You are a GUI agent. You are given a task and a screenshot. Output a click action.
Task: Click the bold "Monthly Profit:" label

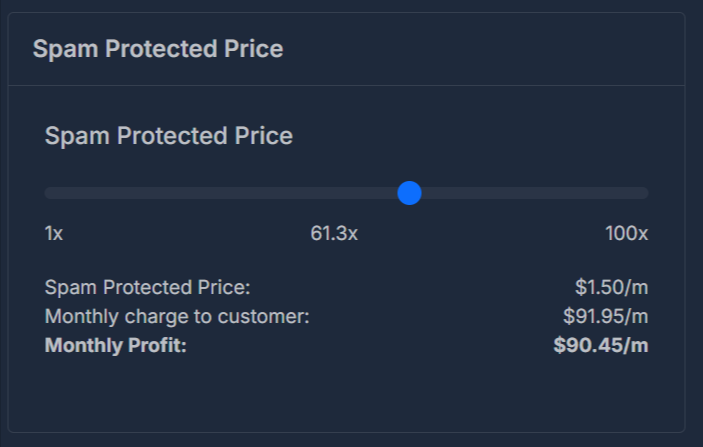tap(116, 346)
